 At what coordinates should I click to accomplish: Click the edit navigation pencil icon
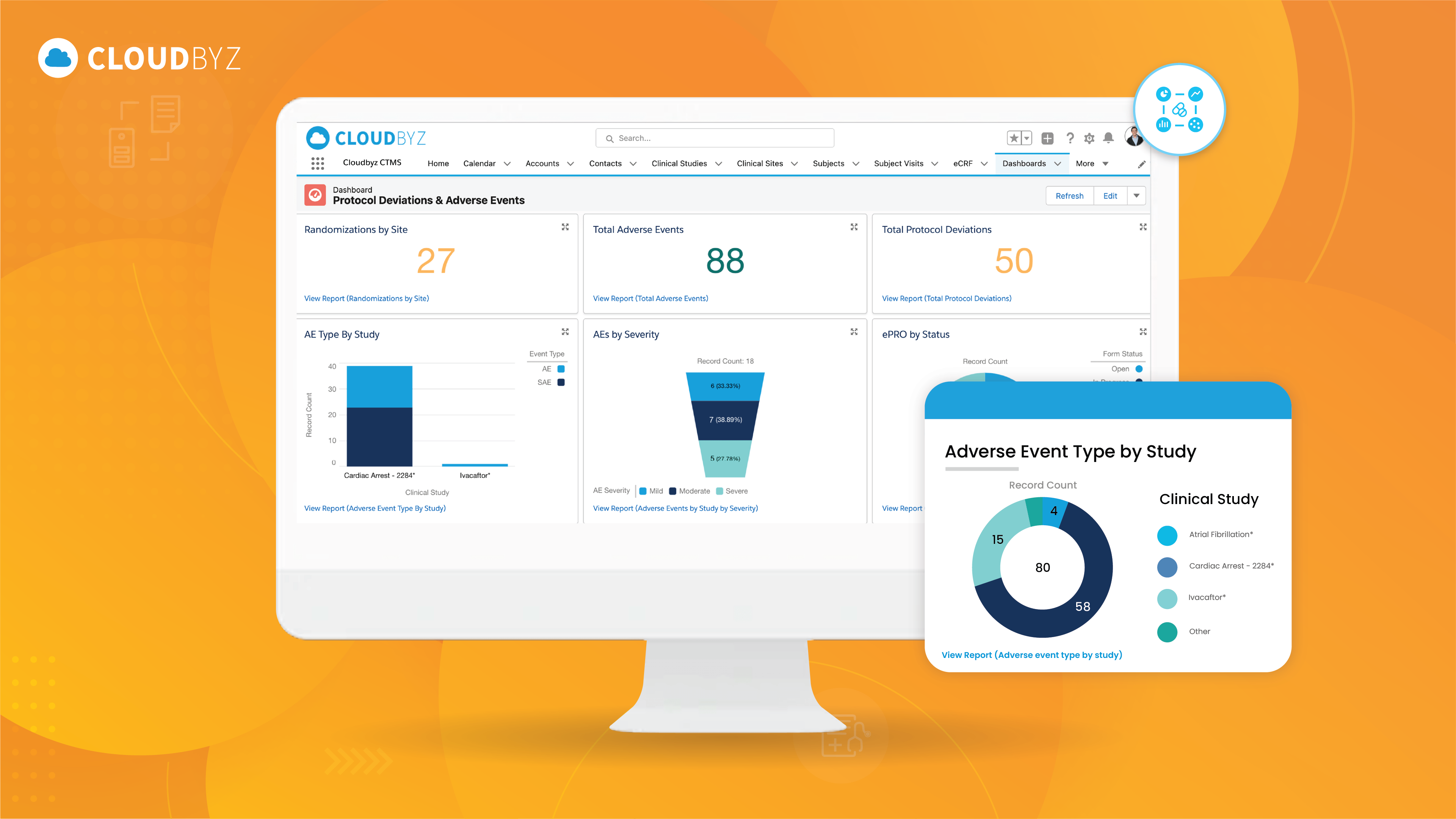[1142, 164]
